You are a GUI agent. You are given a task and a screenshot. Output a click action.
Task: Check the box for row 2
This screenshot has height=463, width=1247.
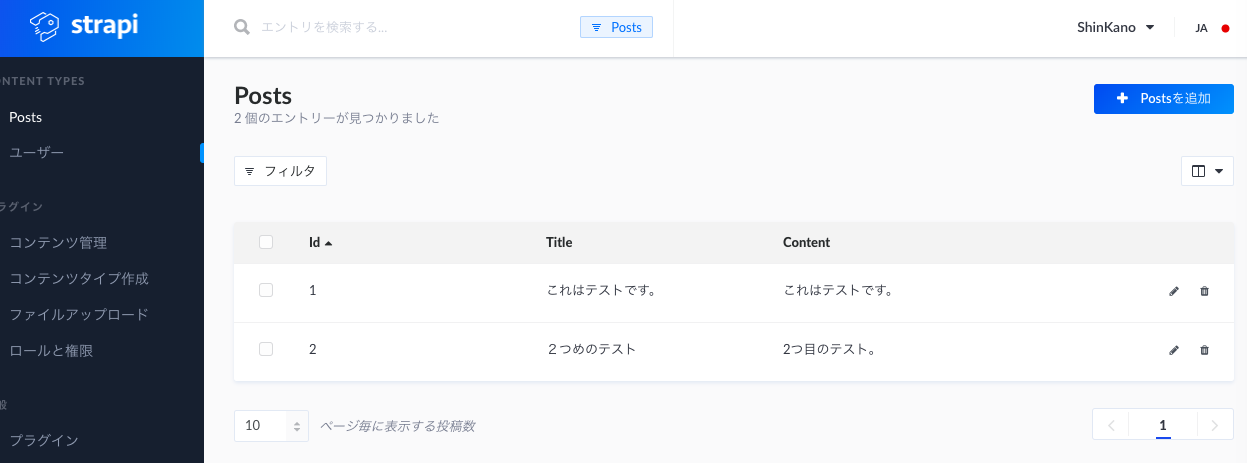click(266, 349)
